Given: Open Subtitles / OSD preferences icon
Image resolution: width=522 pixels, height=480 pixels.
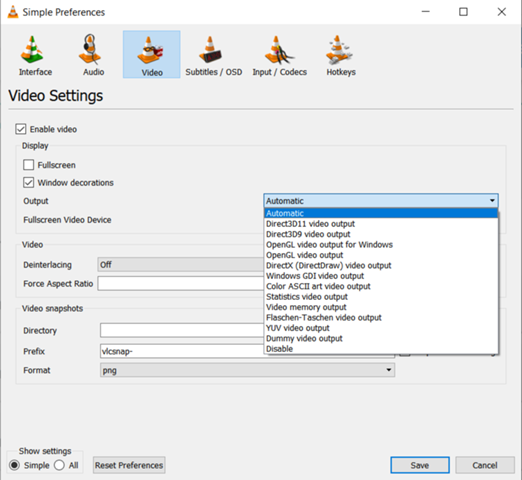Looking at the screenshot, I should click(211, 49).
